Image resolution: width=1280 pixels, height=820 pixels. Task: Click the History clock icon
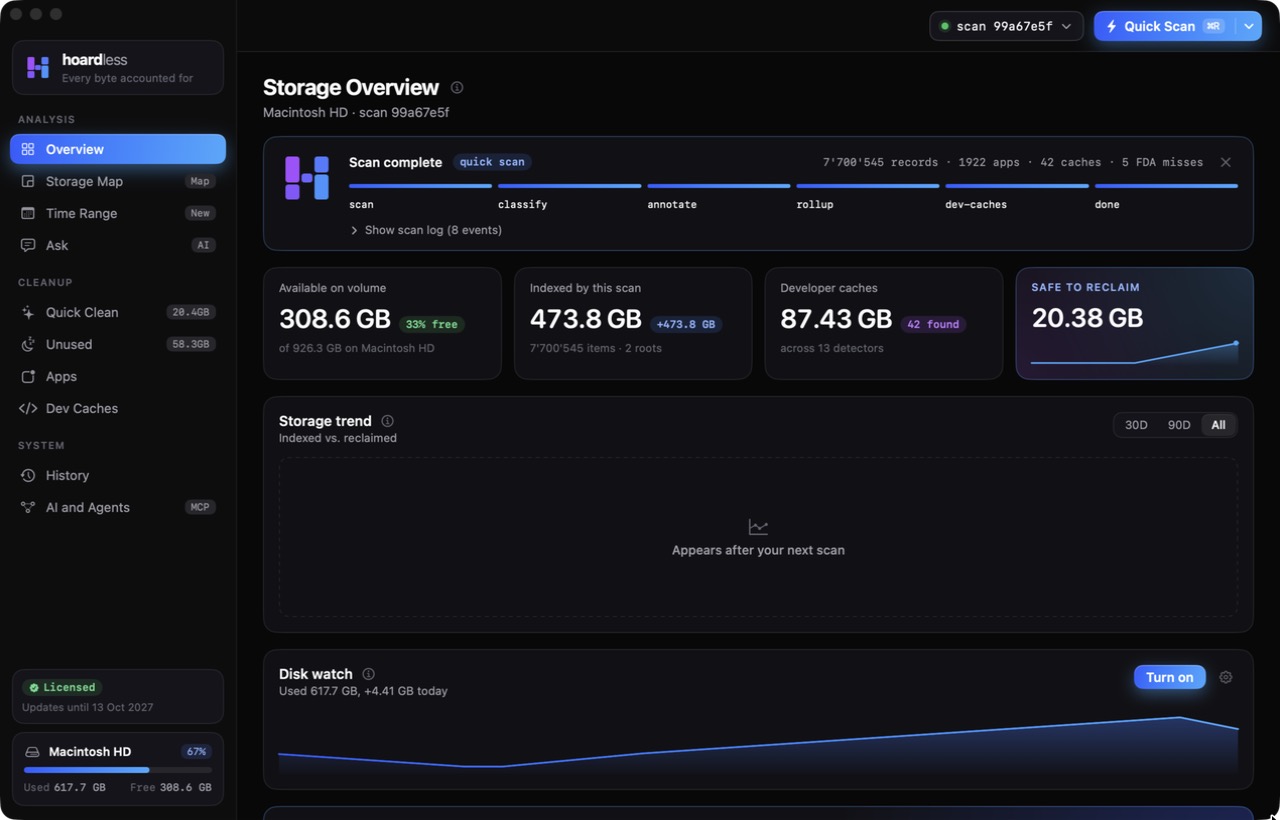pos(28,475)
